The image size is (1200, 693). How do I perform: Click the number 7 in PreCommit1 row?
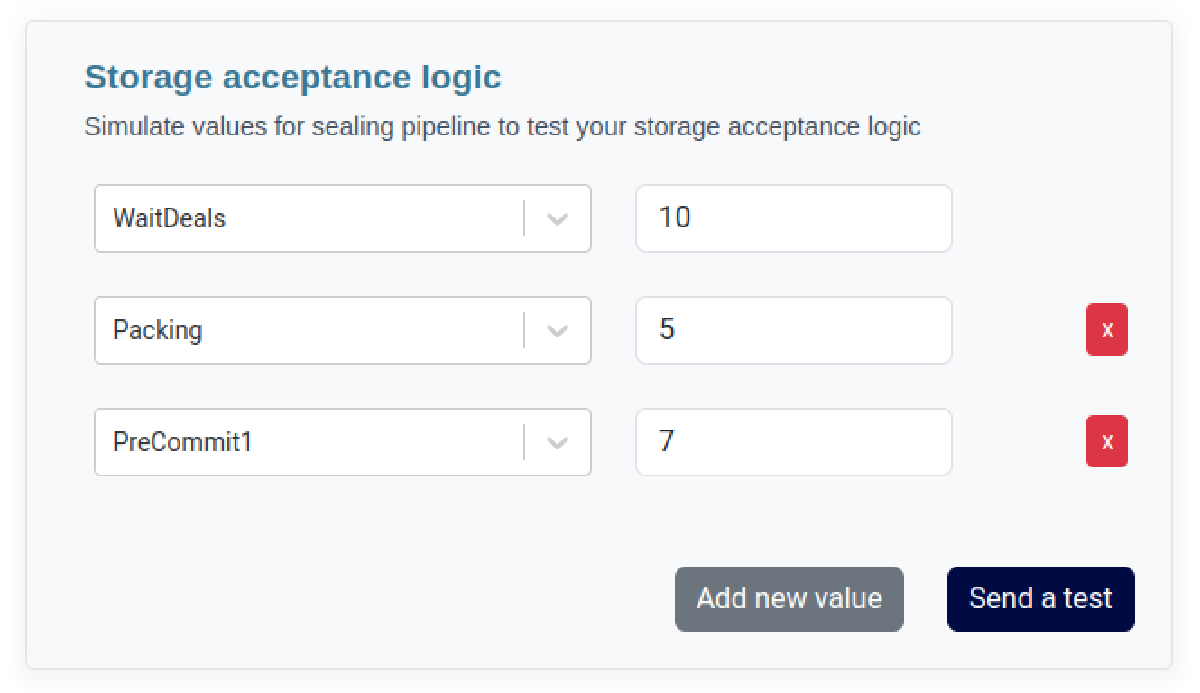pyautogui.click(x=666, y=441)
